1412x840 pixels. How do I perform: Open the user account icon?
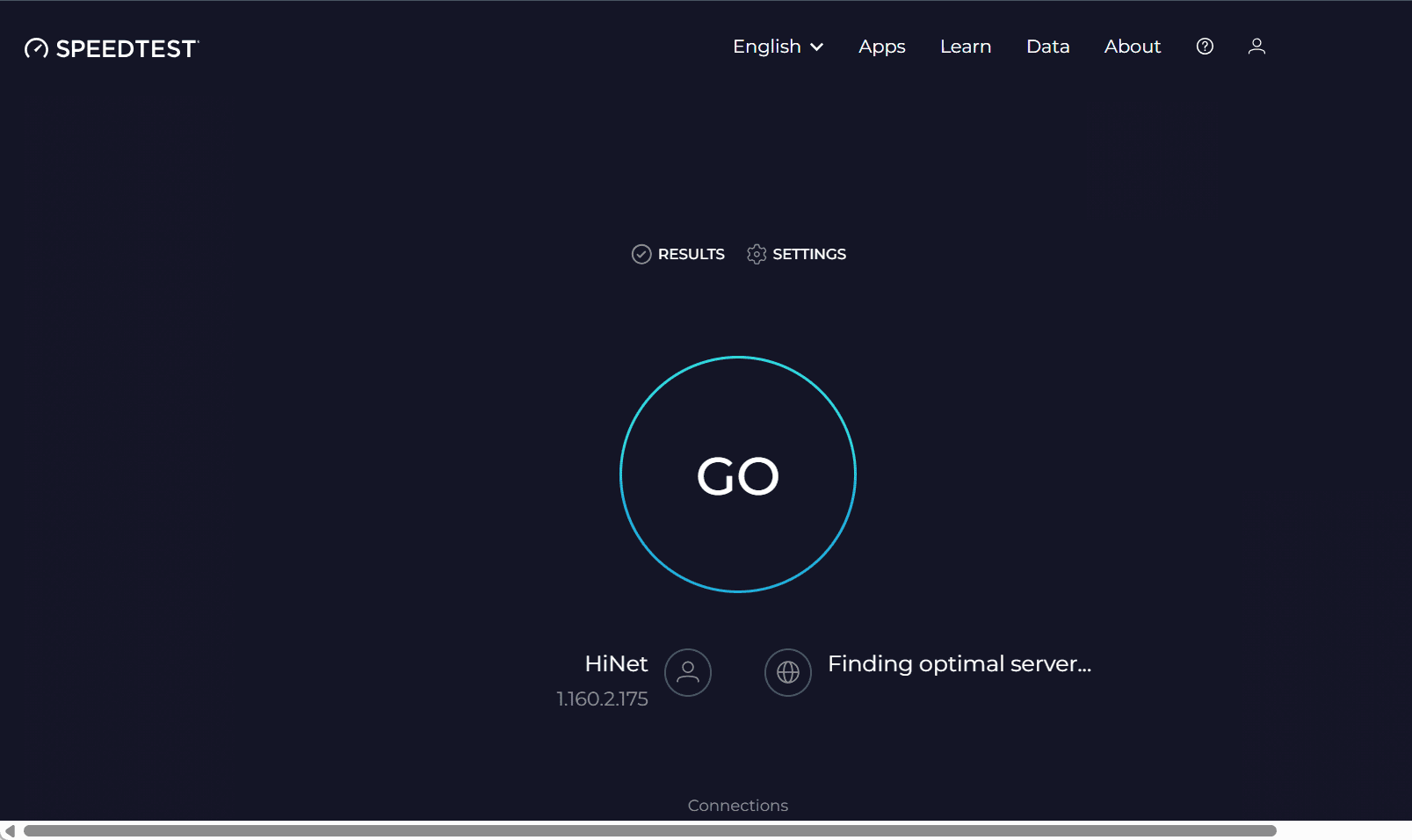pos(1256,47)
